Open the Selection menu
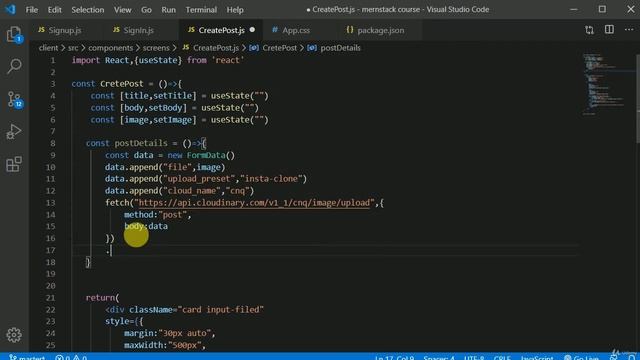The width and height of the screenshot is (640, 360). point(87,9)
